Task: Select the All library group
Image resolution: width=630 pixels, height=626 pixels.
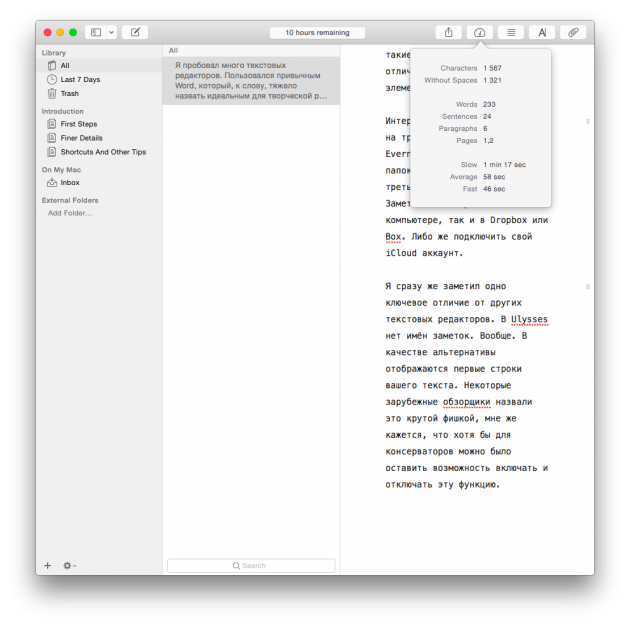Action: point(65,65)
